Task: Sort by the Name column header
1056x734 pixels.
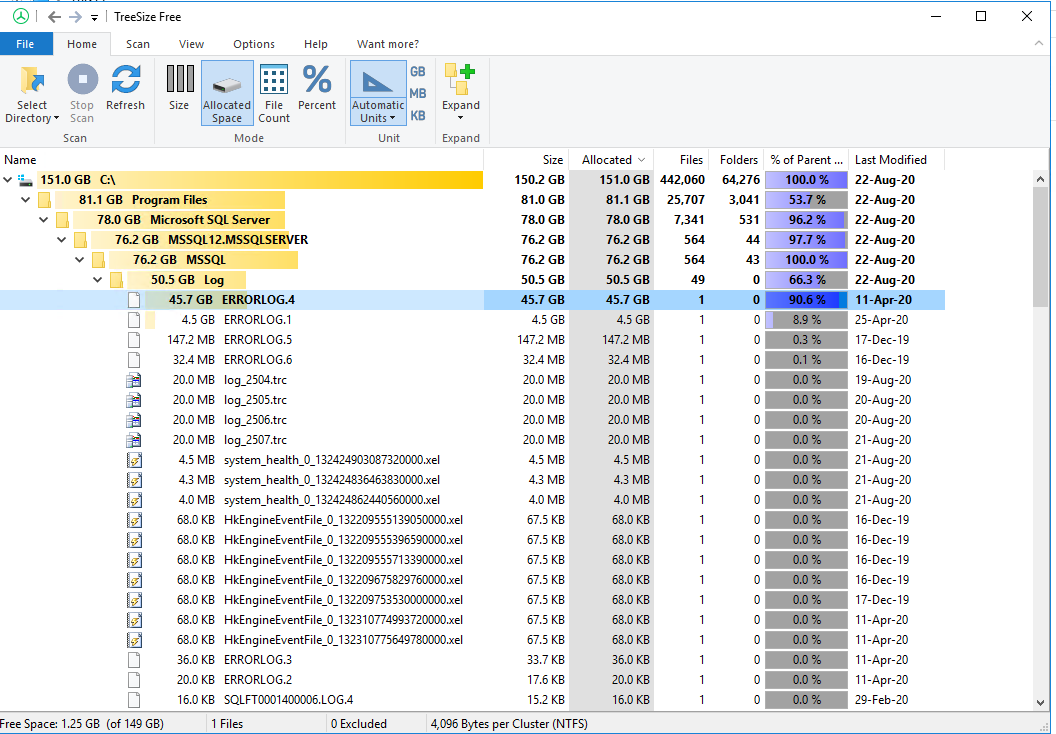Action: click(242, 160)
